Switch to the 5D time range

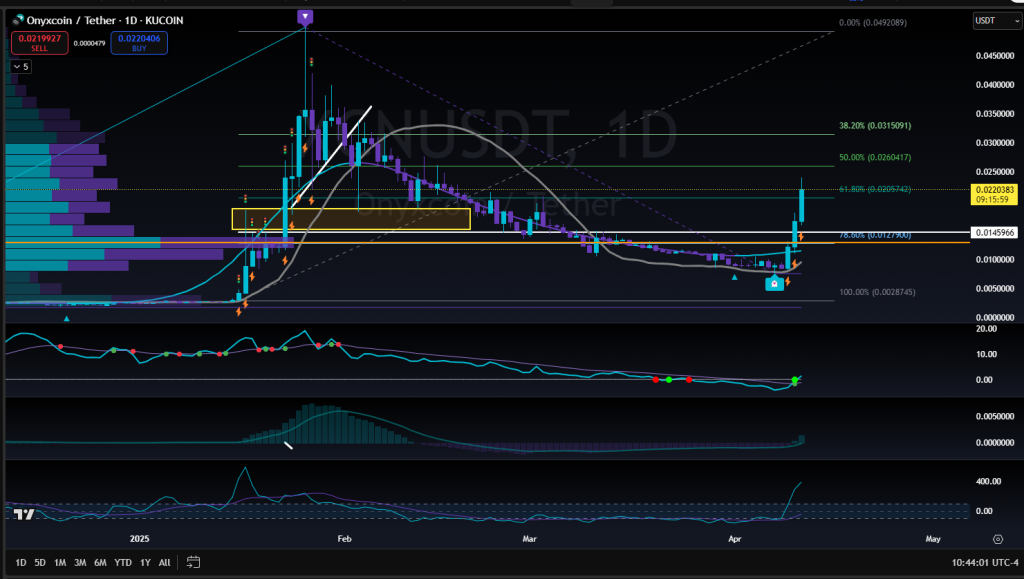[40, 562]
